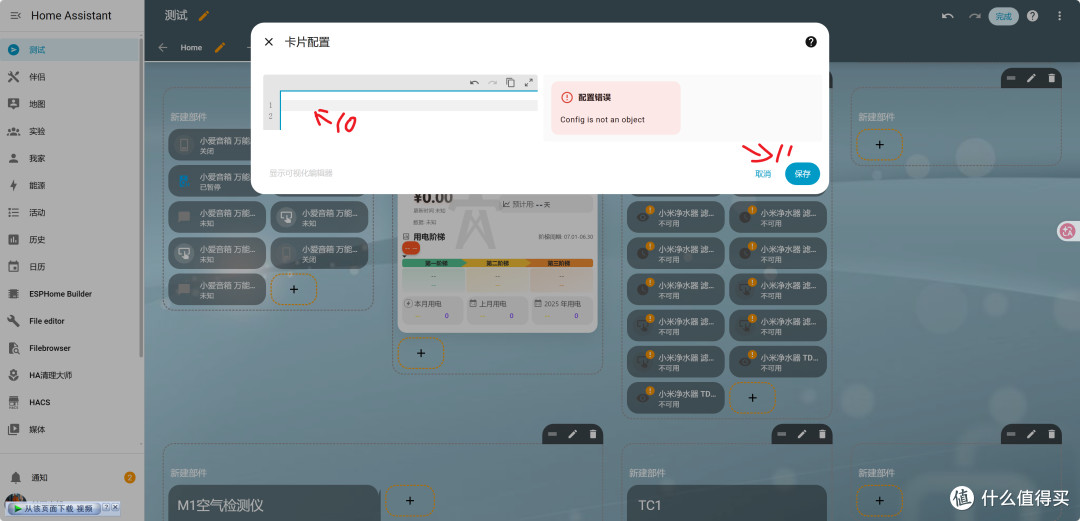Screen dimensions: 1080x521
Task: Show the 活动 logbook panel
Action: click(69, 212)
